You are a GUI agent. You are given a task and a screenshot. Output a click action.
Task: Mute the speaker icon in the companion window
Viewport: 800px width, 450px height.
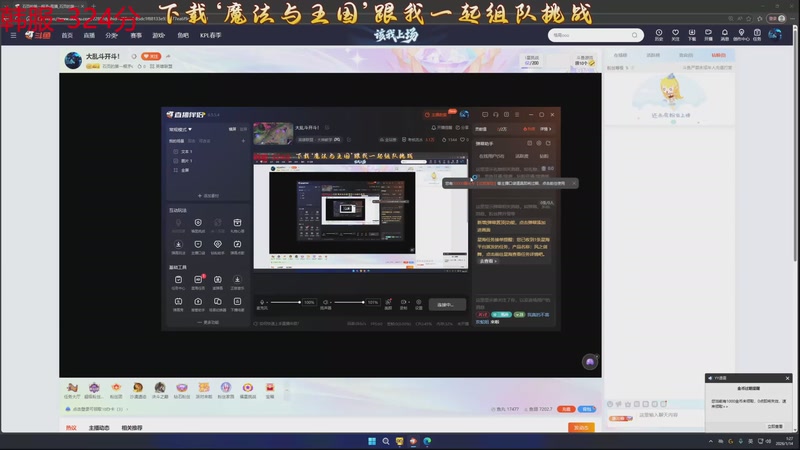326,302
